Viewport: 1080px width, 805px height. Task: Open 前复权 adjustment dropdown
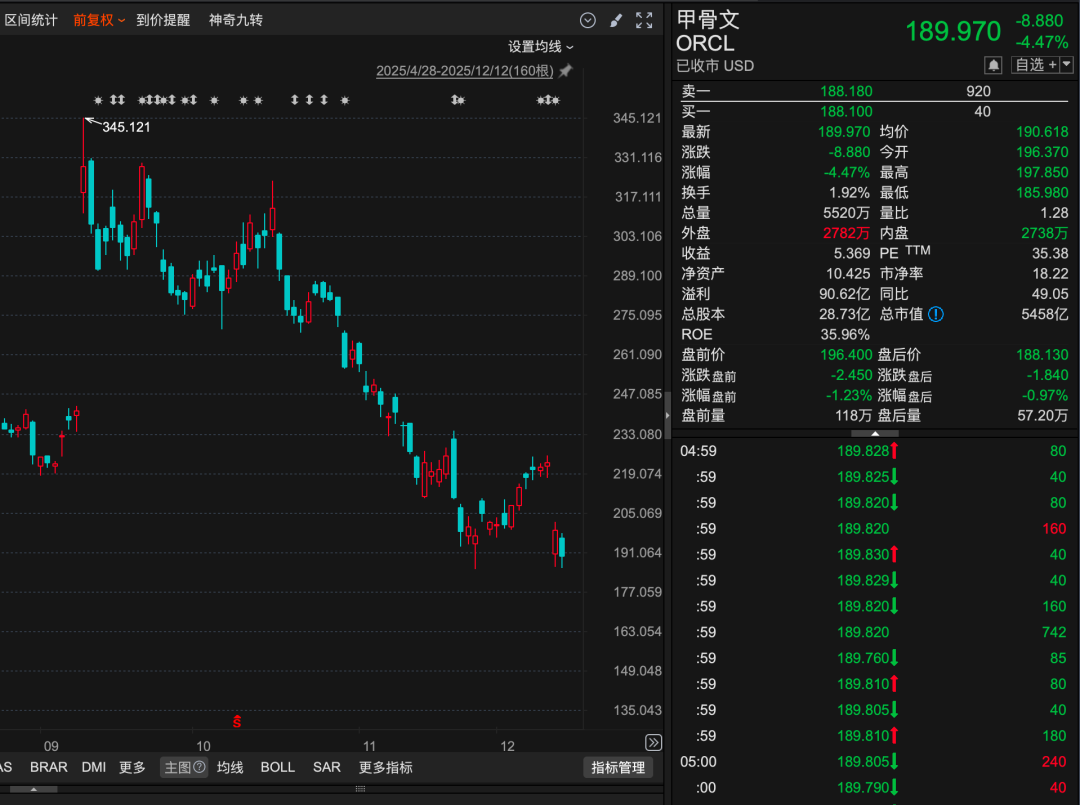pos(99,20)
